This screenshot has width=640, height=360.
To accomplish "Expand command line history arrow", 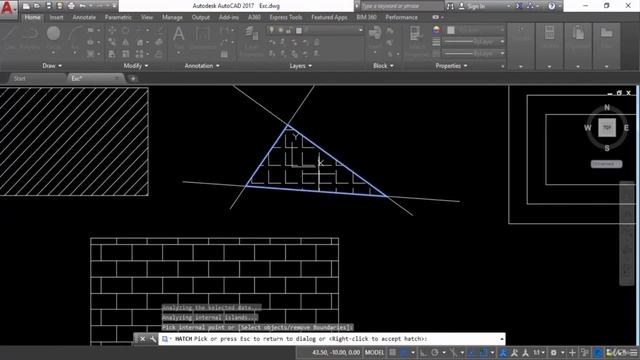I will click(502, 339).
